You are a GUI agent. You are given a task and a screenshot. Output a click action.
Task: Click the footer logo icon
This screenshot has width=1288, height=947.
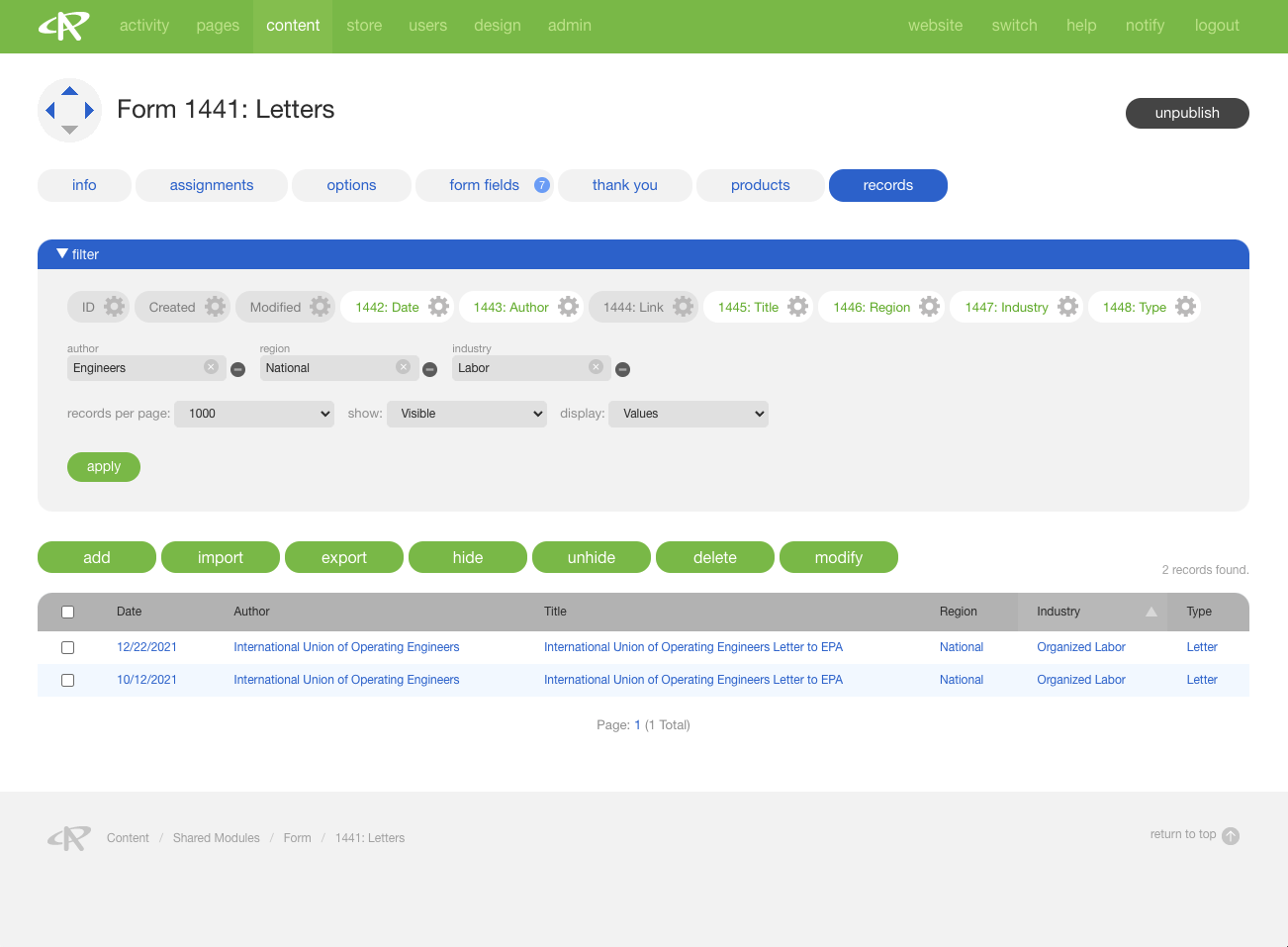(x=68, y=838)
